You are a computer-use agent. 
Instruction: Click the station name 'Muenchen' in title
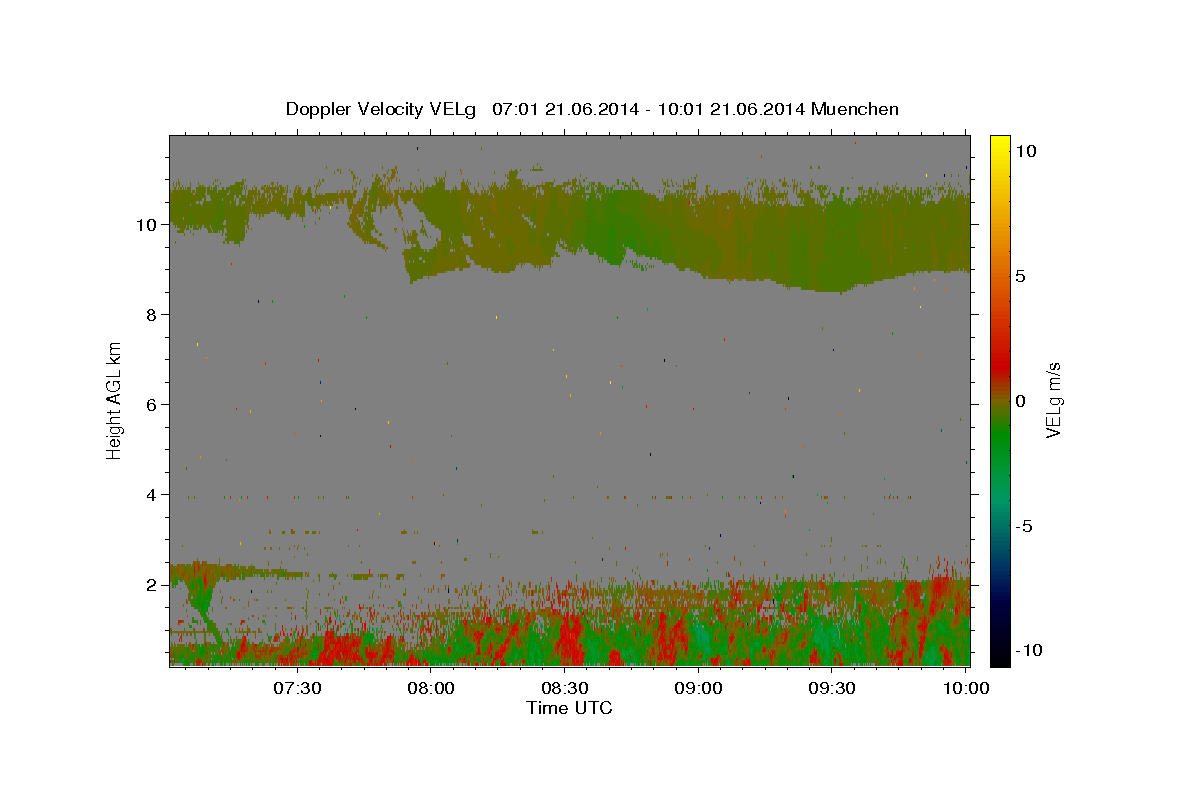point(856,109)
